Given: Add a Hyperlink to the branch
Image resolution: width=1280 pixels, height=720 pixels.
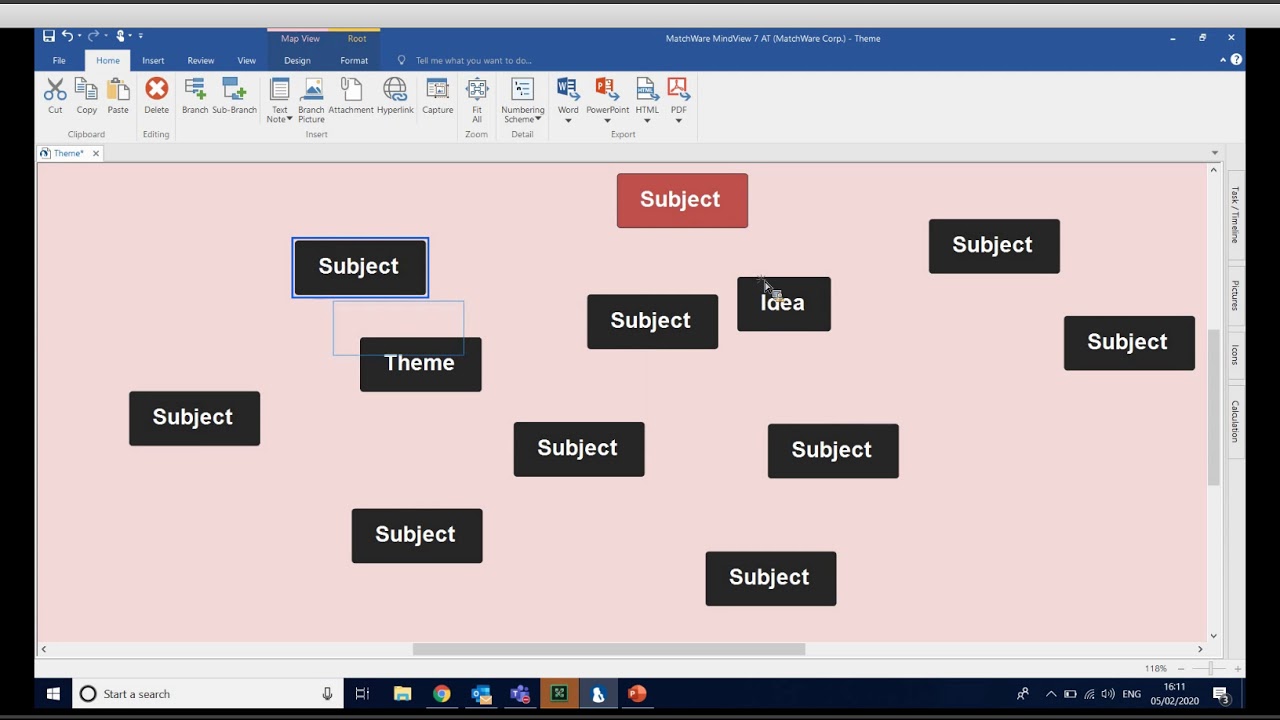Looking at the screenshot, I should click(x=395, y=97).
